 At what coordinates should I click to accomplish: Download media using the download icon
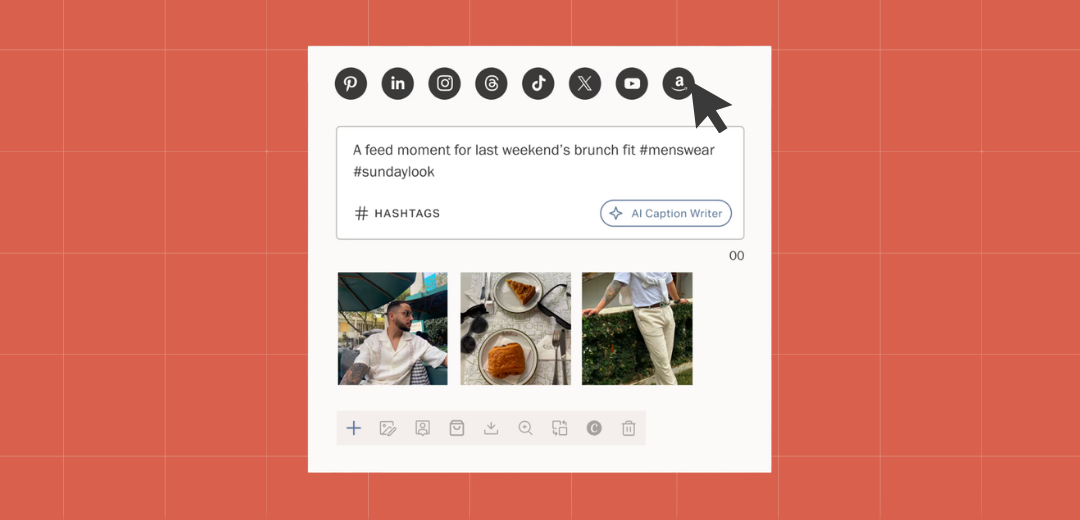pos(491,428)
